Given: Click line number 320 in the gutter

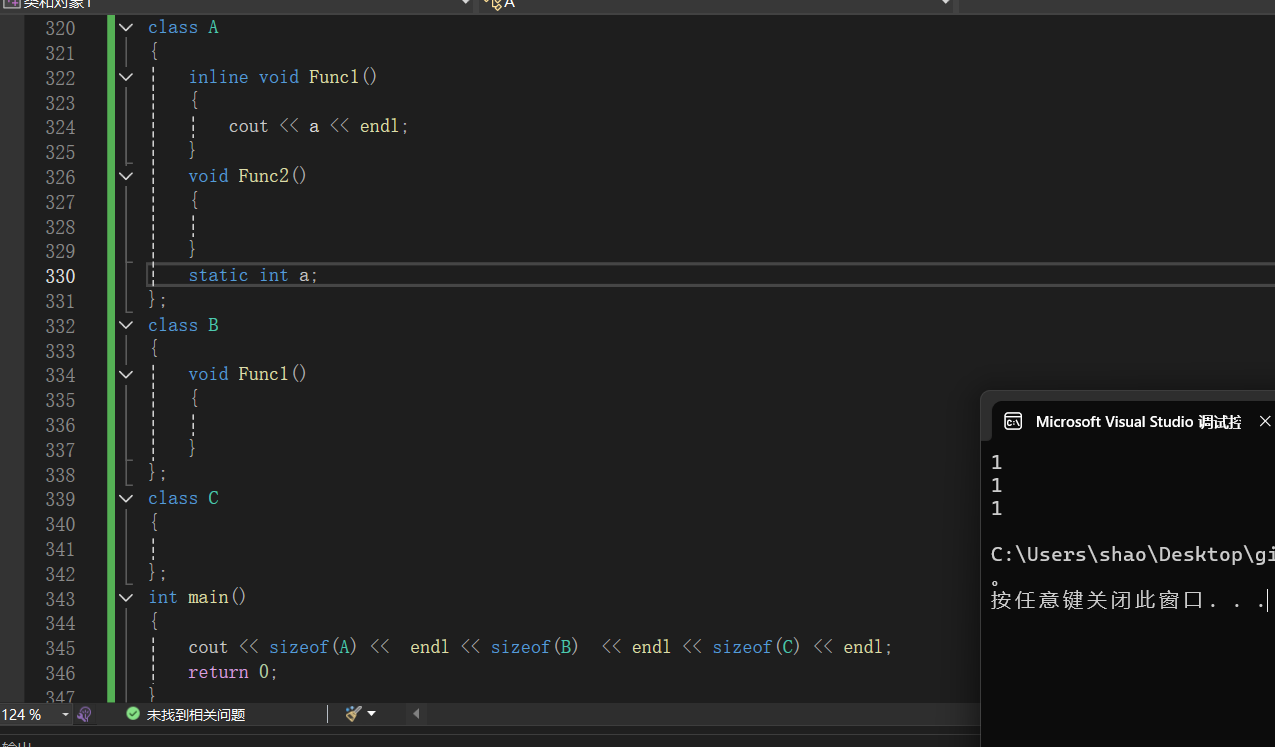Looking at the screenshot, I should [60, 28].
